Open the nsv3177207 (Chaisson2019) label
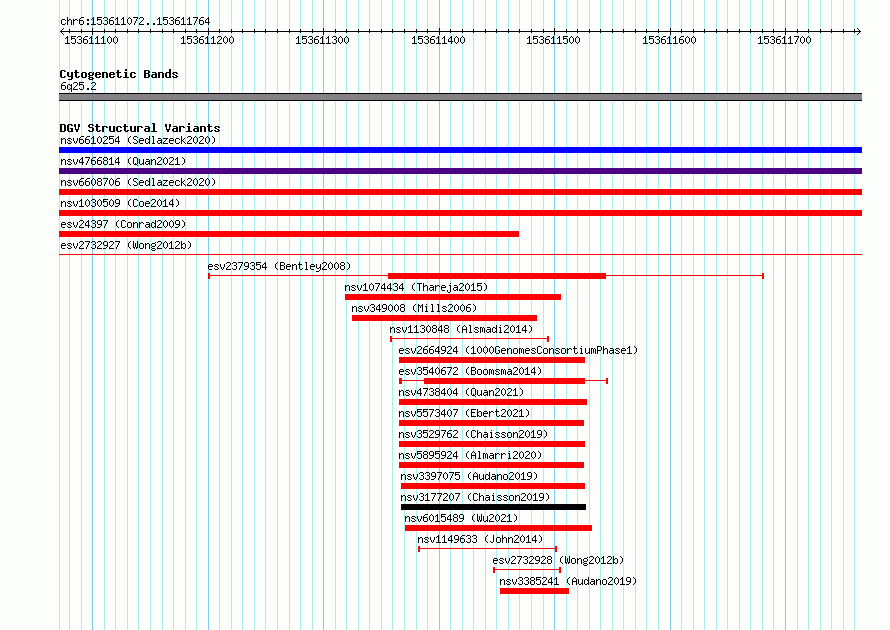The height and width of the screenshot is (630, 890). (x=475, y=497)
